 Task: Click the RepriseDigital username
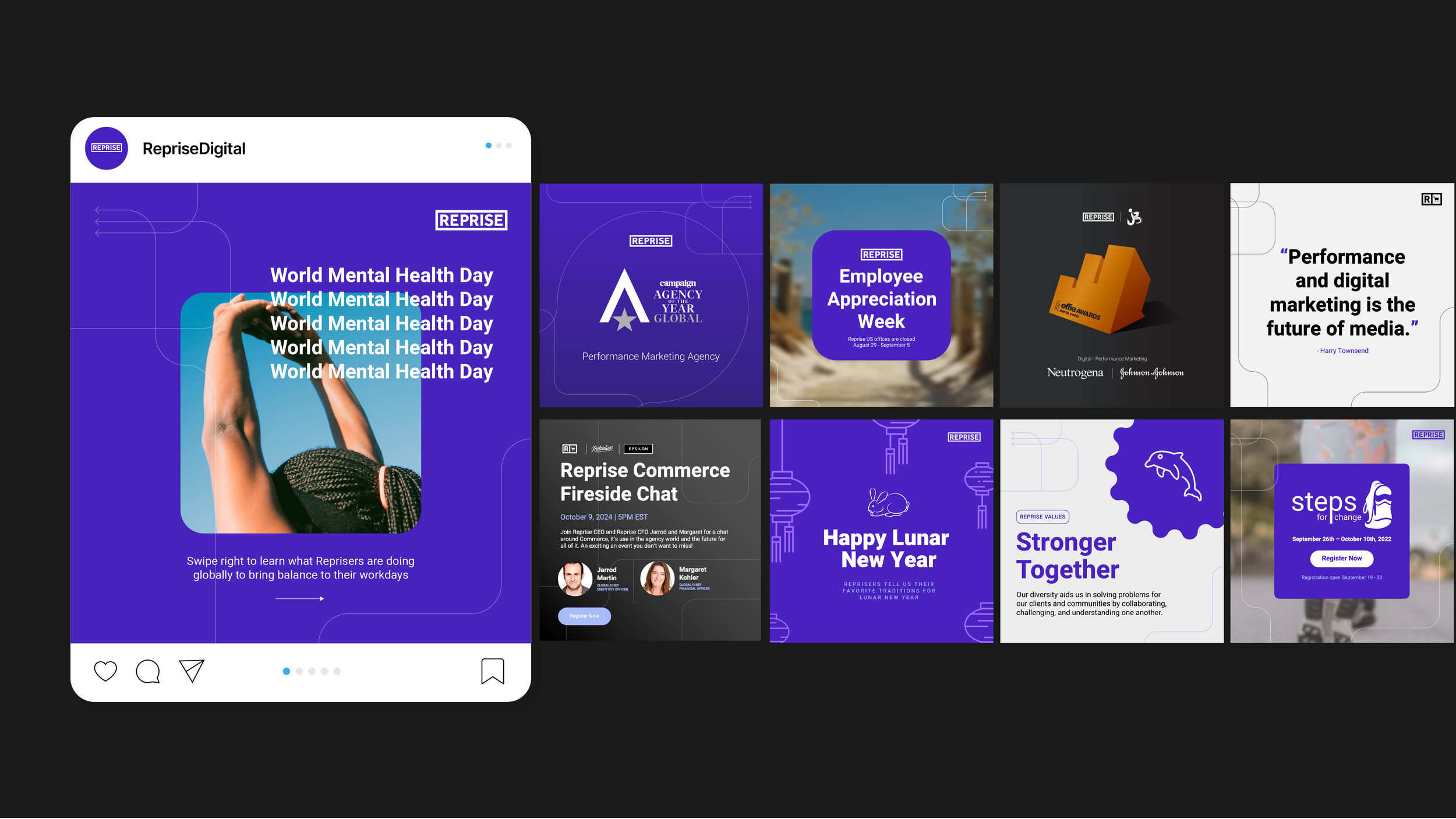pos(194,149)
